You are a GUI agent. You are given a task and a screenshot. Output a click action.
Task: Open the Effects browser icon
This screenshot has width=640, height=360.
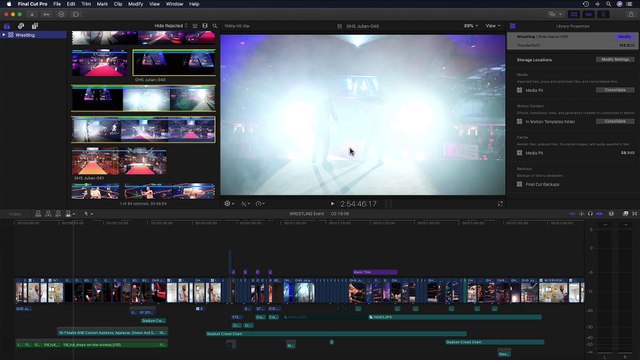(x=626, y=213)
